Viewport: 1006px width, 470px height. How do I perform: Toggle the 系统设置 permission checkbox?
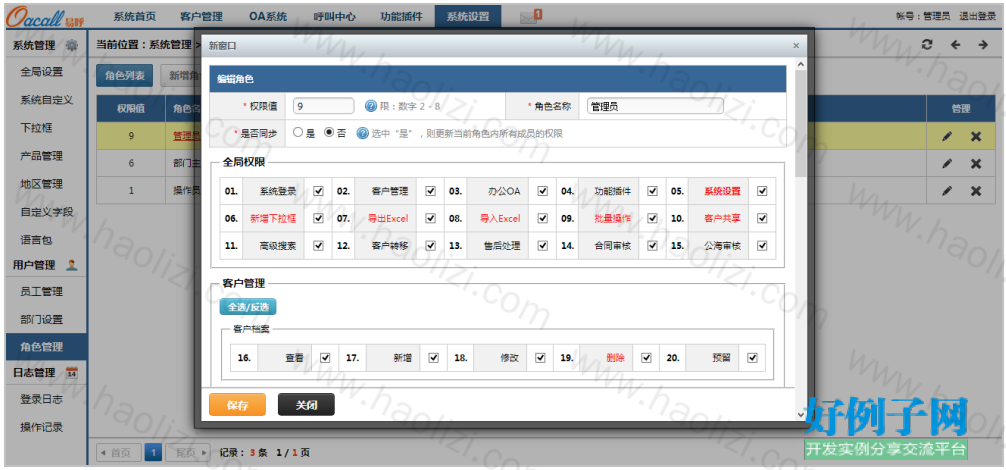click(762, 191)
